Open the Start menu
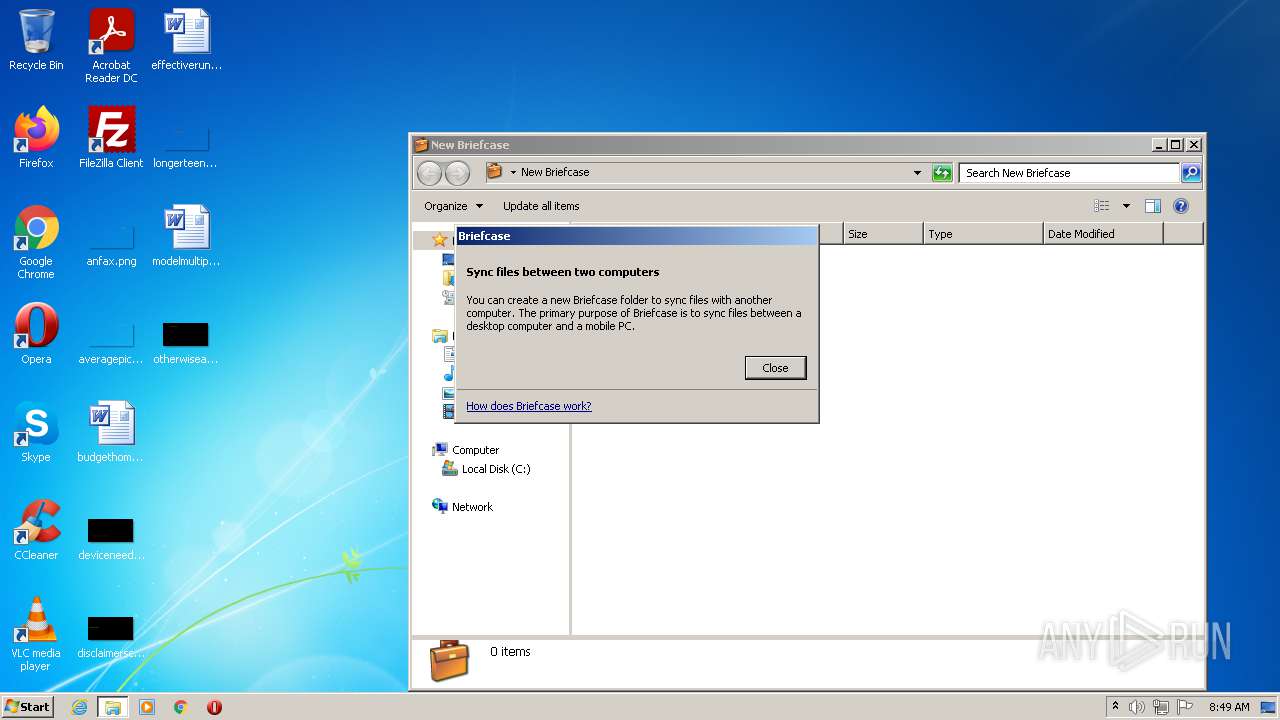Screen dimensions: 1280x720 (x=28, y=707)
